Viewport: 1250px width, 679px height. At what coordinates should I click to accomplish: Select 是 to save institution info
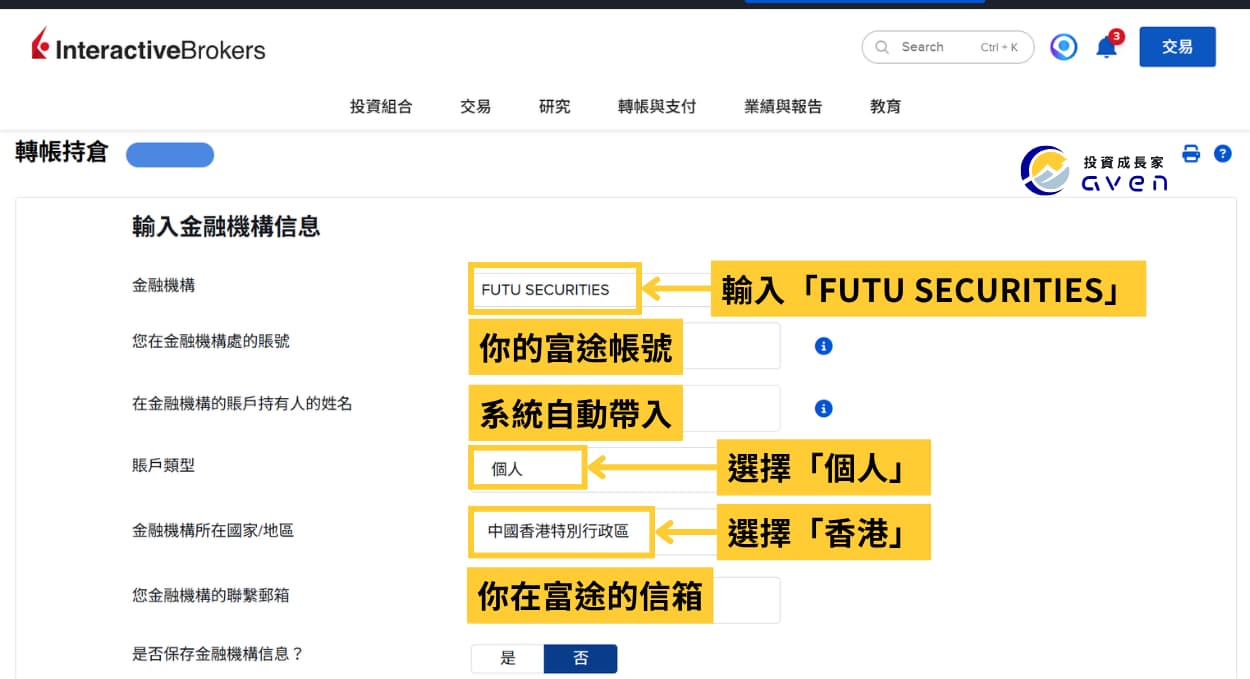click(x=508, y=658)
